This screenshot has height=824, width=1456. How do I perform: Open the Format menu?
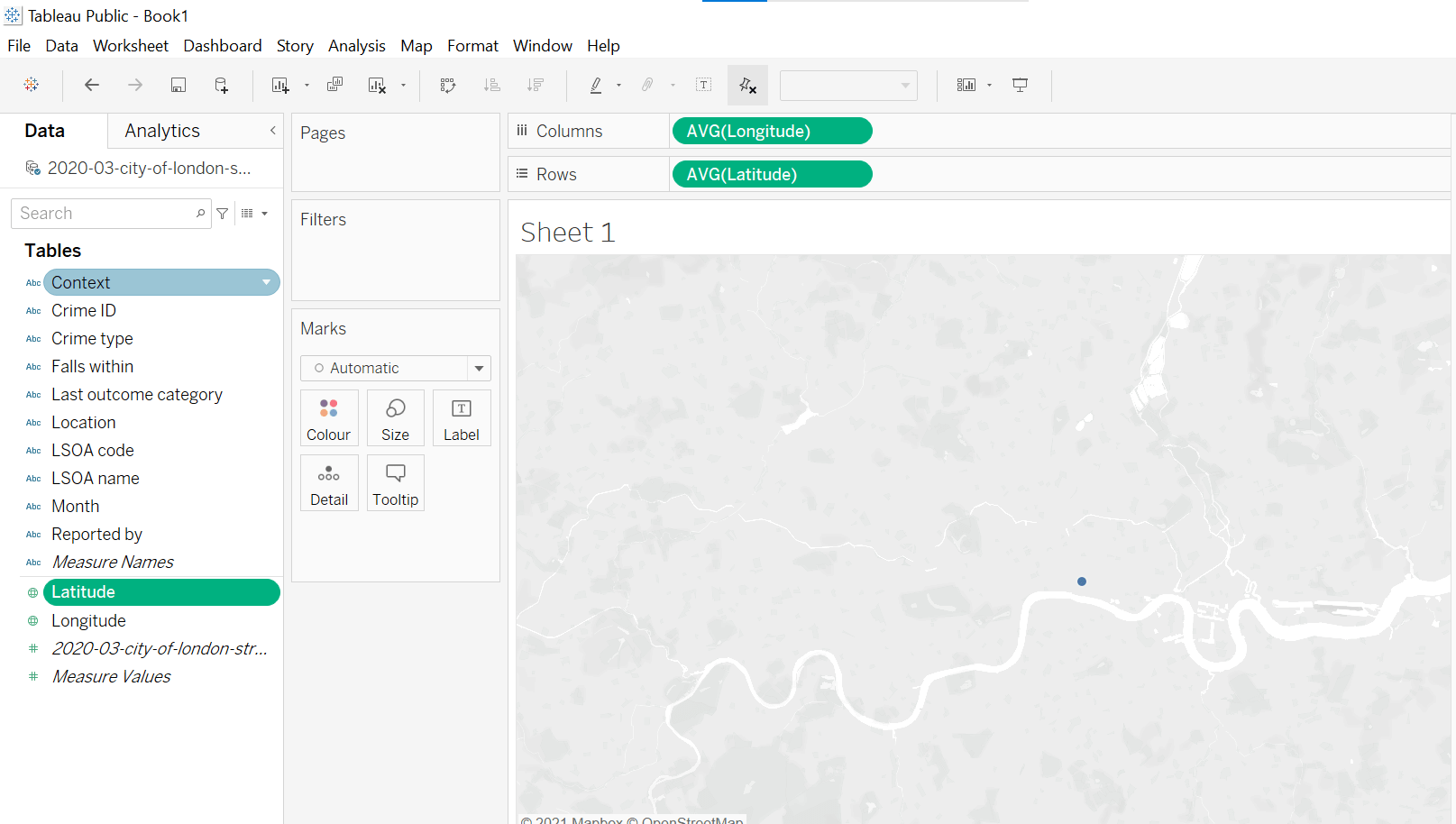(472, 46)
